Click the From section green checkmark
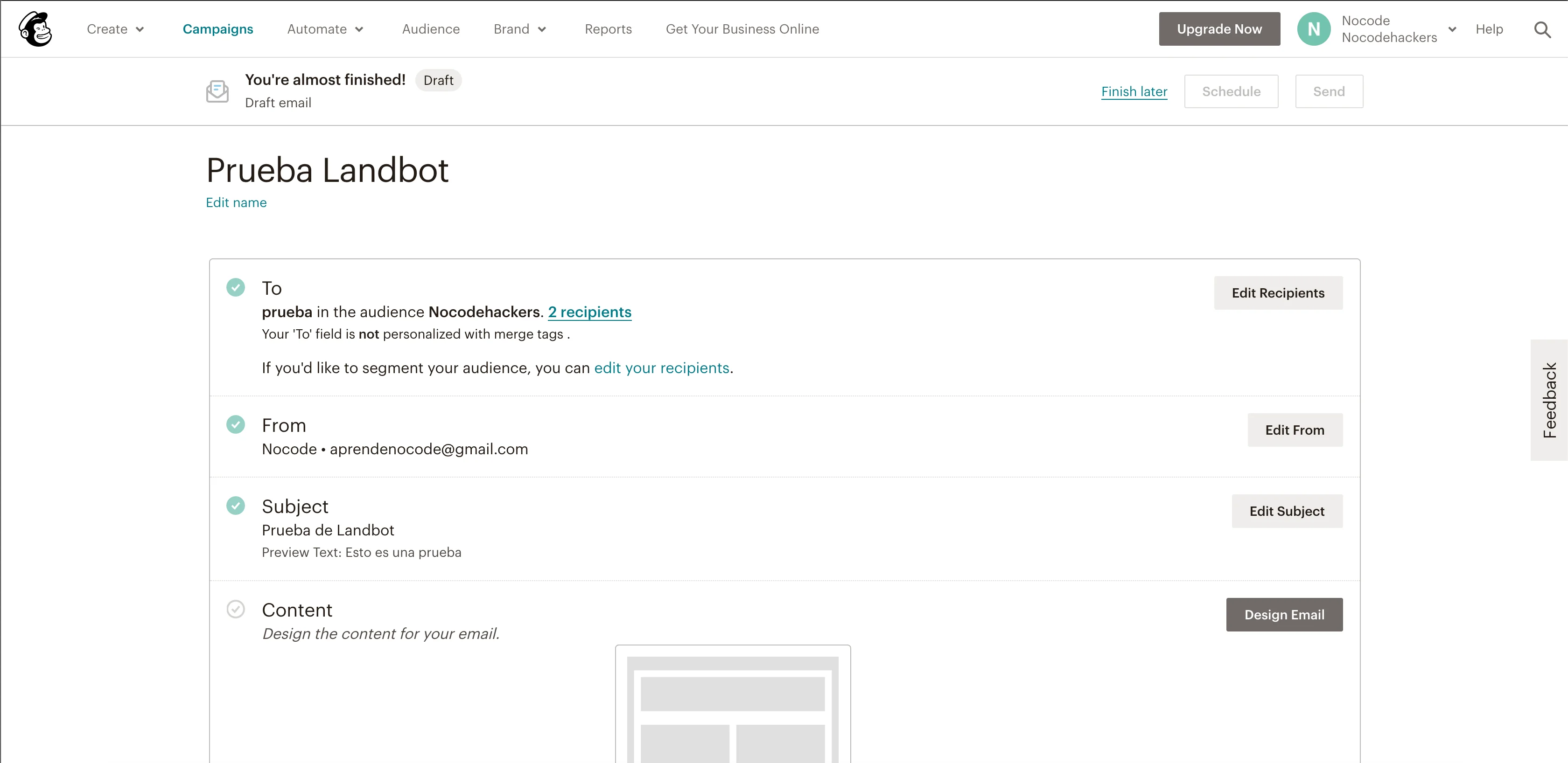1568x763 pixels. [236, 424]
